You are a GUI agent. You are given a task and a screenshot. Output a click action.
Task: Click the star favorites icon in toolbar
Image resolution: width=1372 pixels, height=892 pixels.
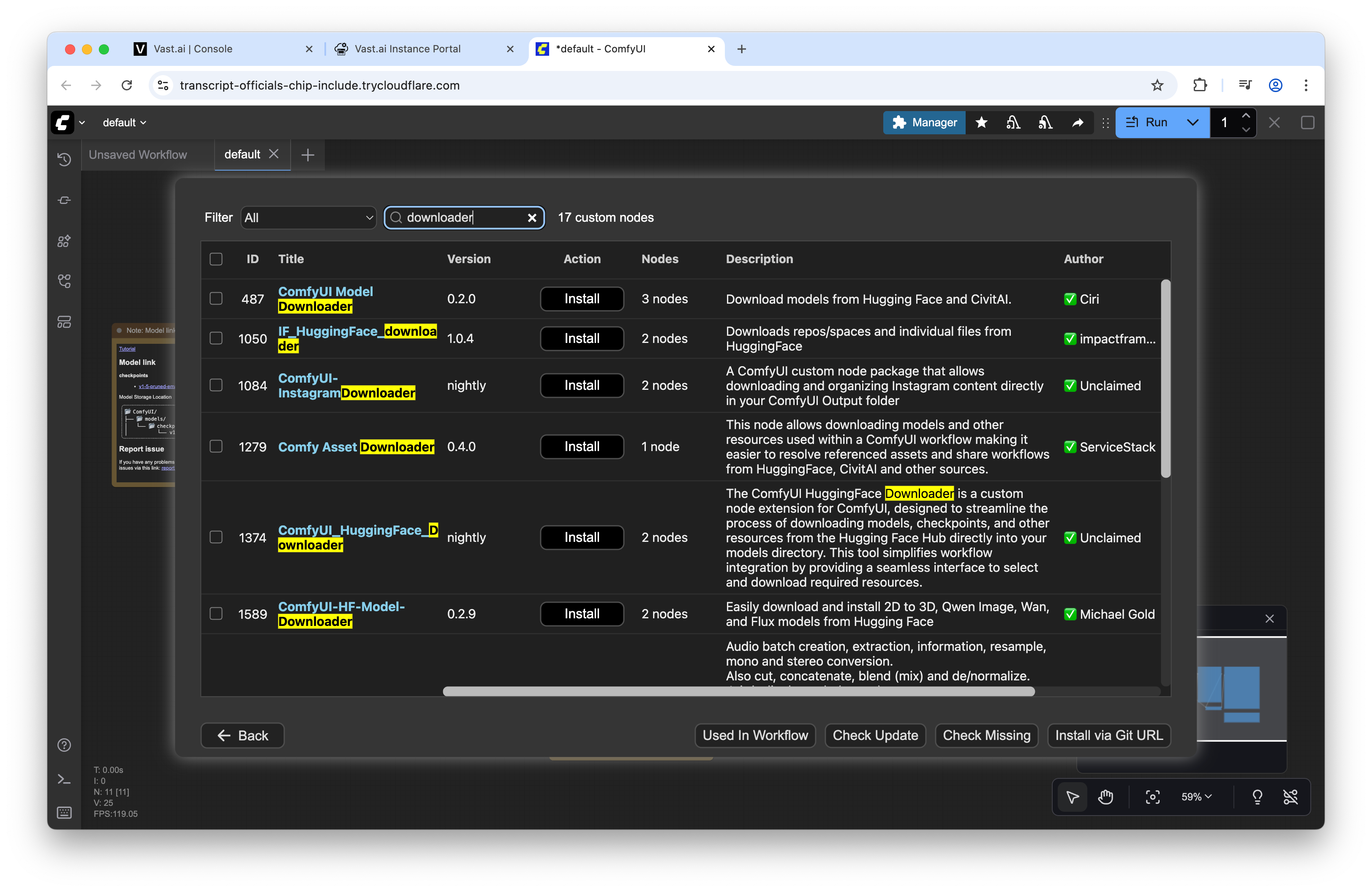(981, 123)
